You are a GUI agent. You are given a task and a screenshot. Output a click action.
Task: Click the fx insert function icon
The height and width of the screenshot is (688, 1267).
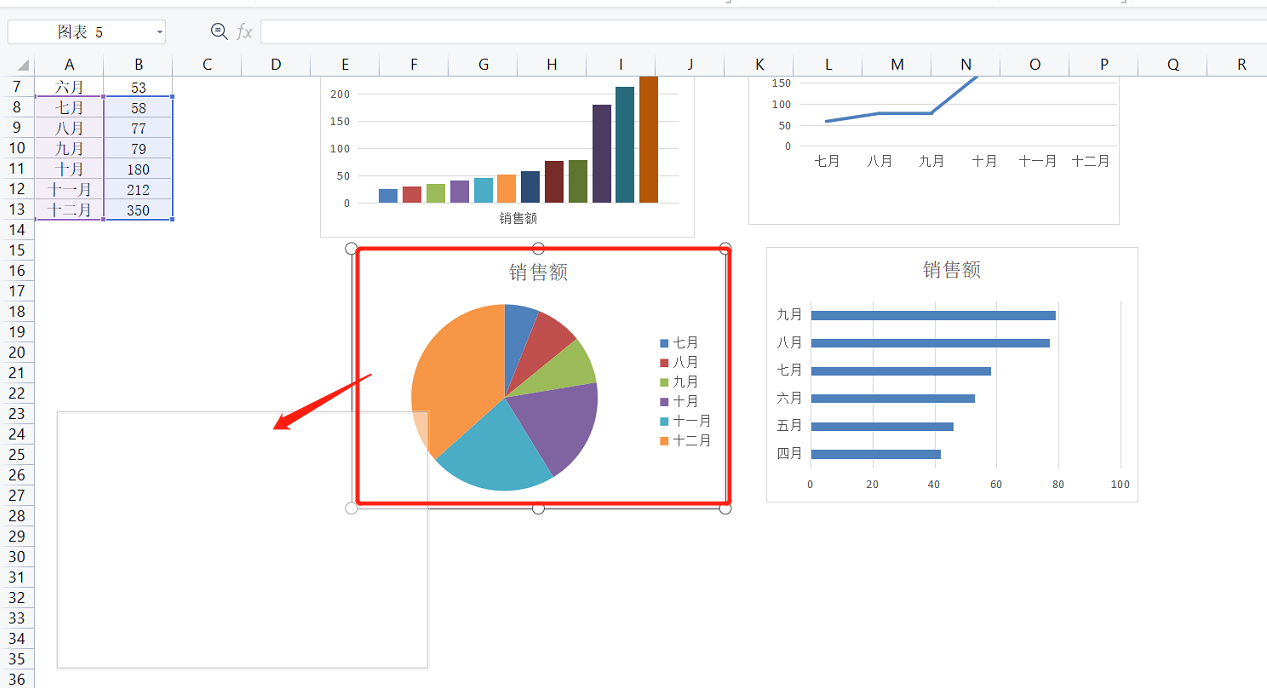point(245,32)
